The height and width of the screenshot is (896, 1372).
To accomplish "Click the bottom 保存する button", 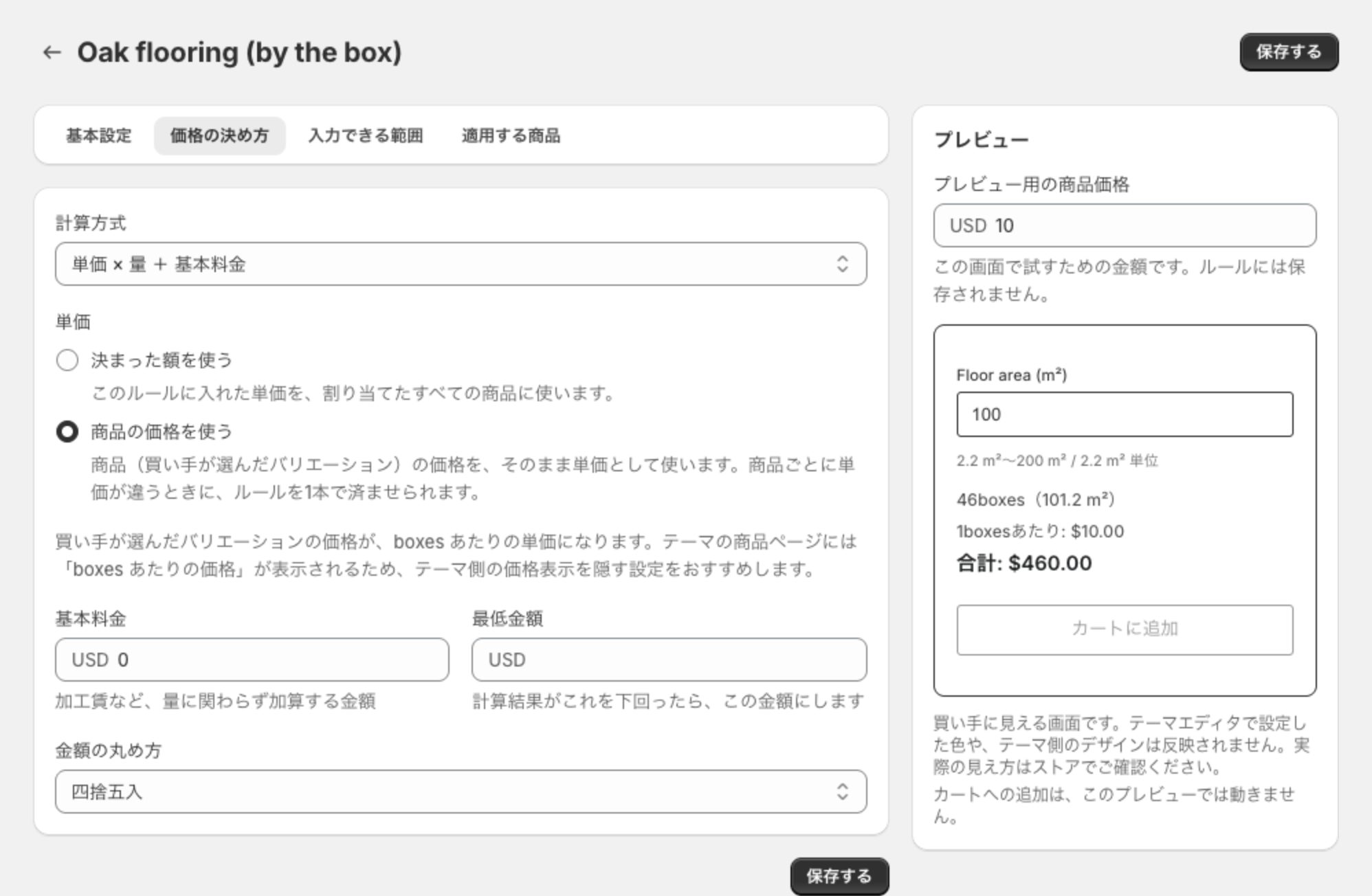I will click(x=839, y=876).
